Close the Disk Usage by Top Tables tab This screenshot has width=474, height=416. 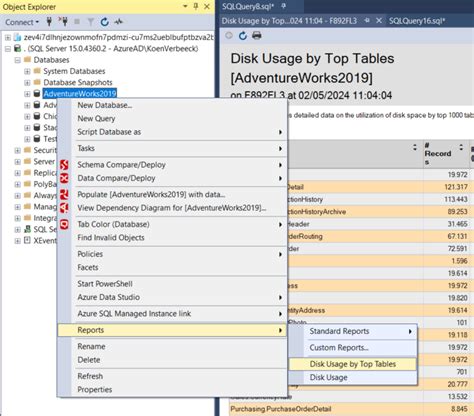(379, 21)
